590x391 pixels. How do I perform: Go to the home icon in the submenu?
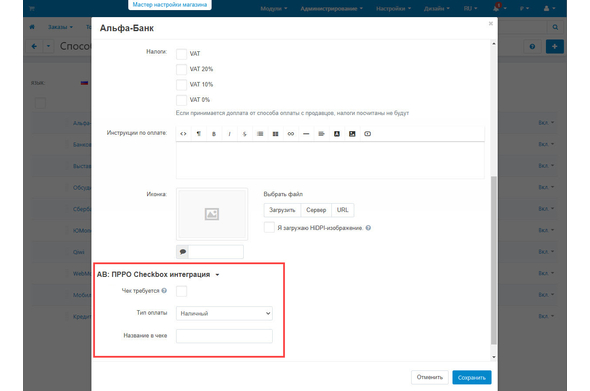pos(32,27)
